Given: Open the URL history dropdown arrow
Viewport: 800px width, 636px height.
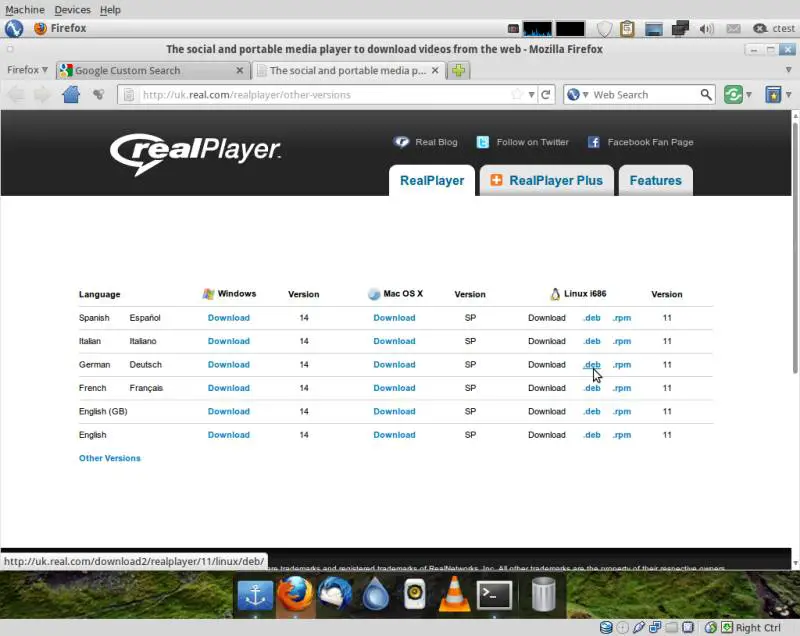Looking at the screenshot, I should 532,94.
